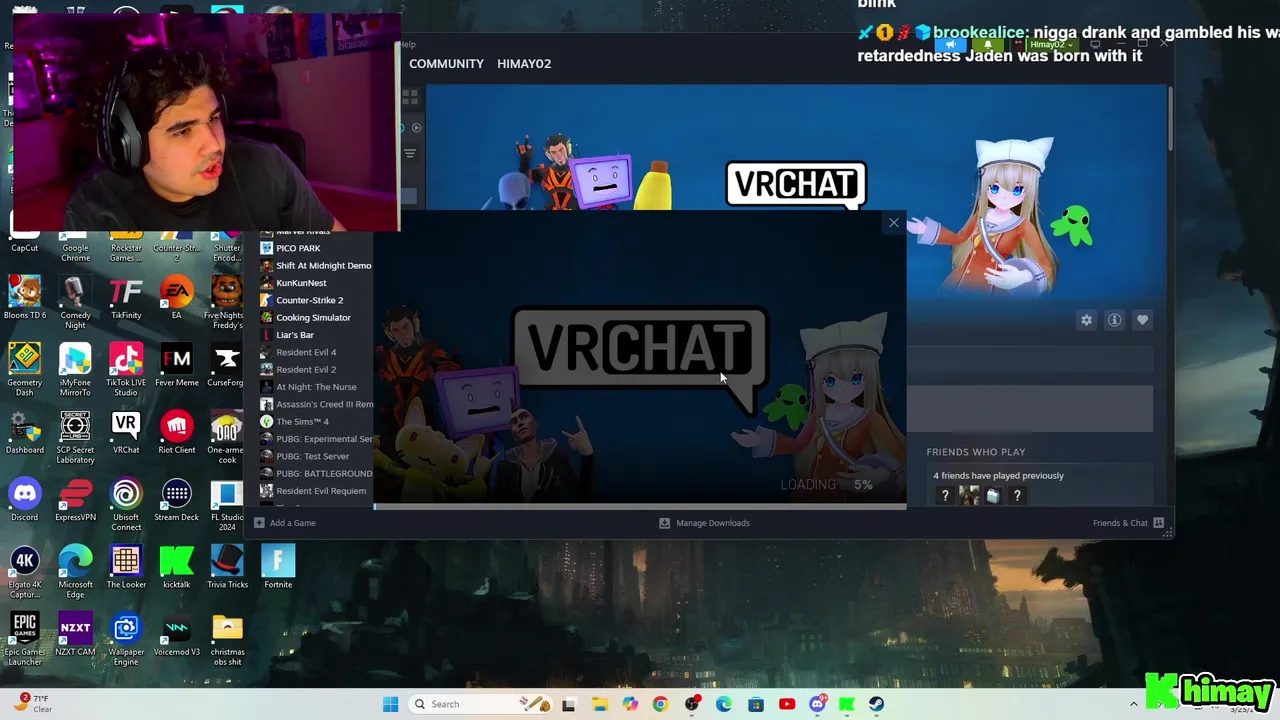
Task: Click the EA desktop icon
Action: coord(177,298)
